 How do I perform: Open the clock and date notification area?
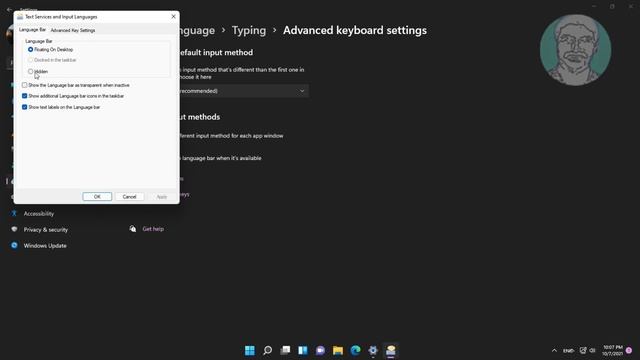[x=612, y=351]
